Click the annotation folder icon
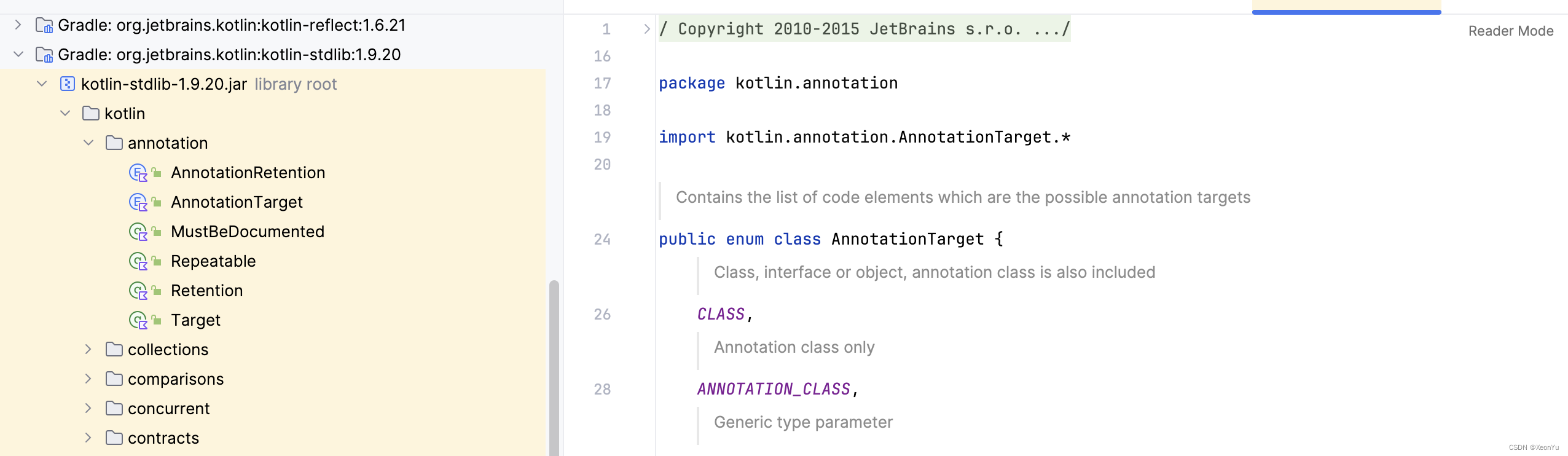 tap(114, 143)
